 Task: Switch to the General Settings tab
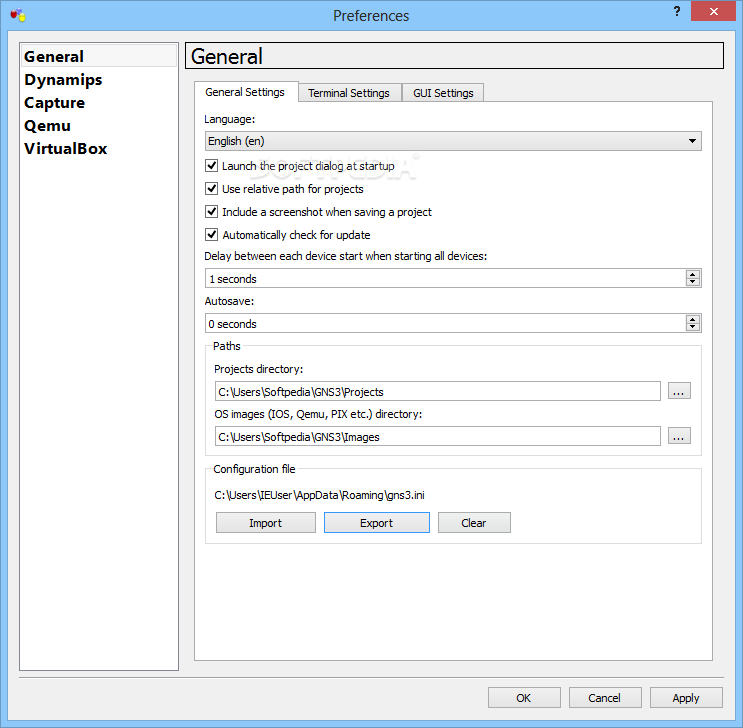click(245, 92)
